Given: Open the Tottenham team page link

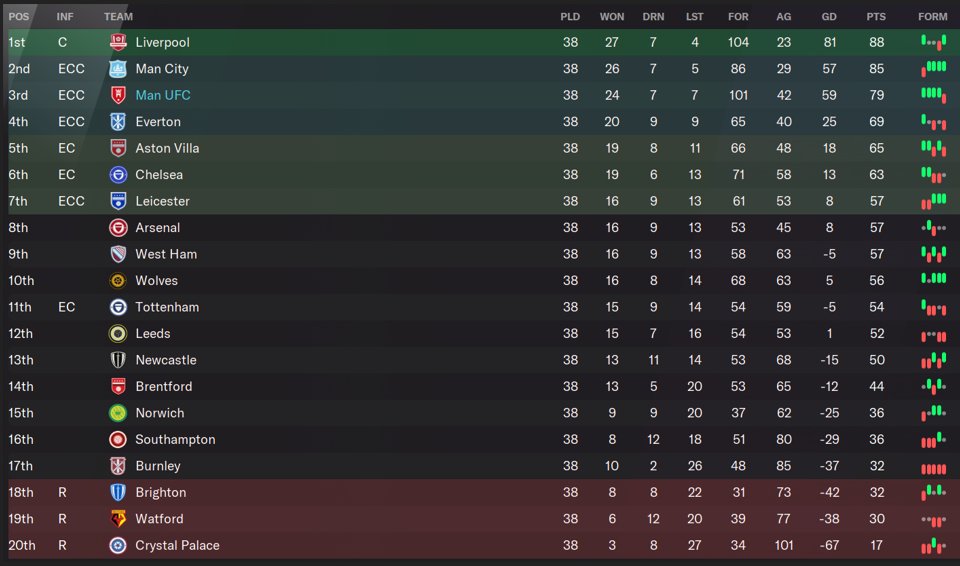Looking at the screenshot, I should [x=167, y=307].
